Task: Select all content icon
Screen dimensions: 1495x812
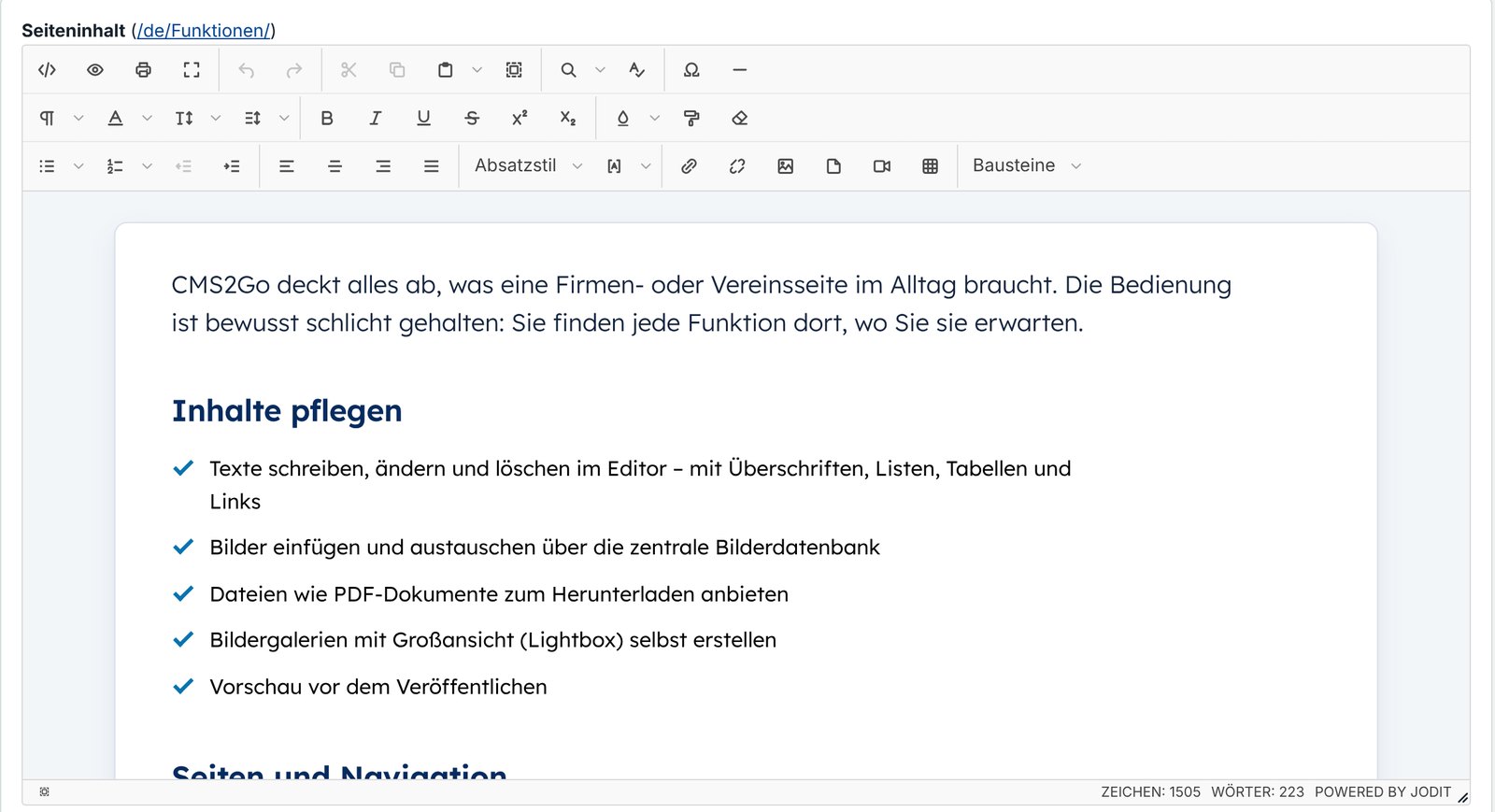Action: click(x=514, y=70)
